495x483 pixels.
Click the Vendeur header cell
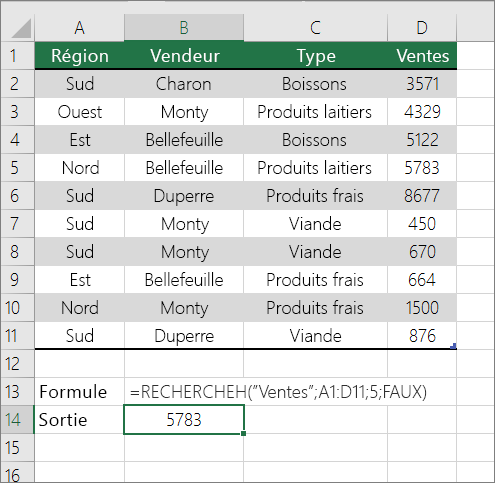(184, 56)
